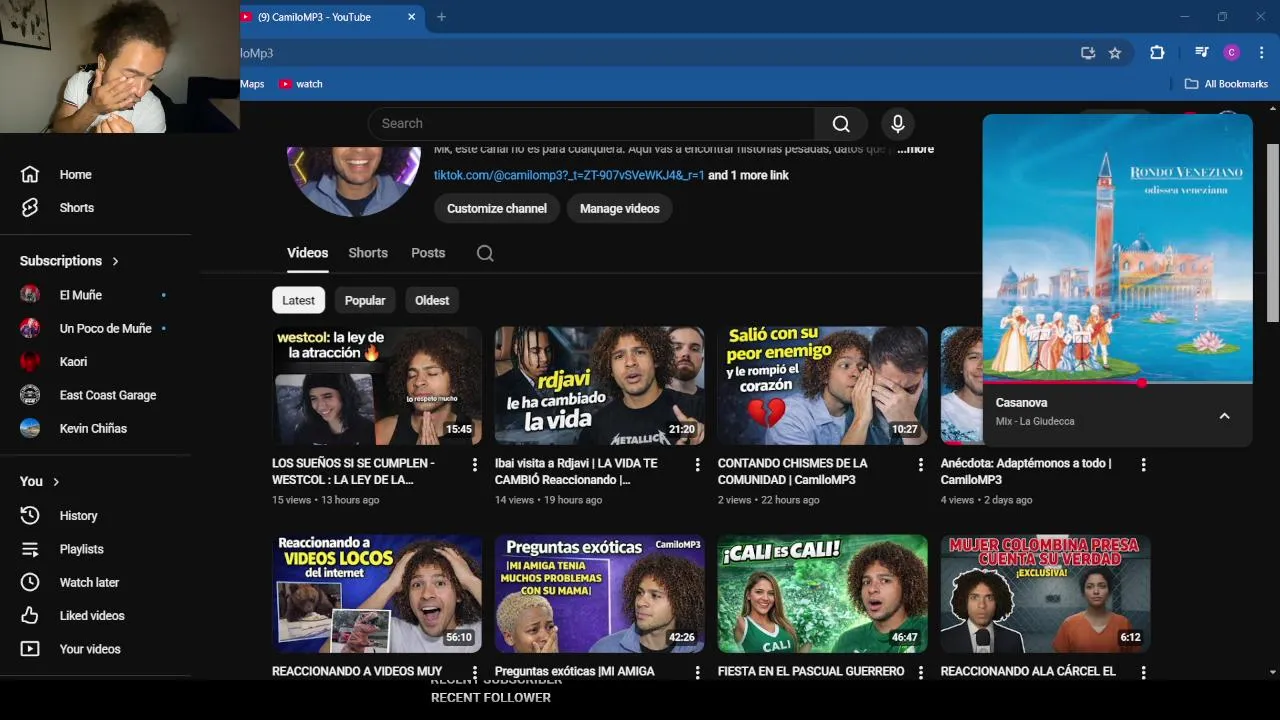Open menu for FIESTA EN EL PASCUAL video
The height and width of the screenshot is (720, 1280).
pyautogui.click(x=921, y=672)
